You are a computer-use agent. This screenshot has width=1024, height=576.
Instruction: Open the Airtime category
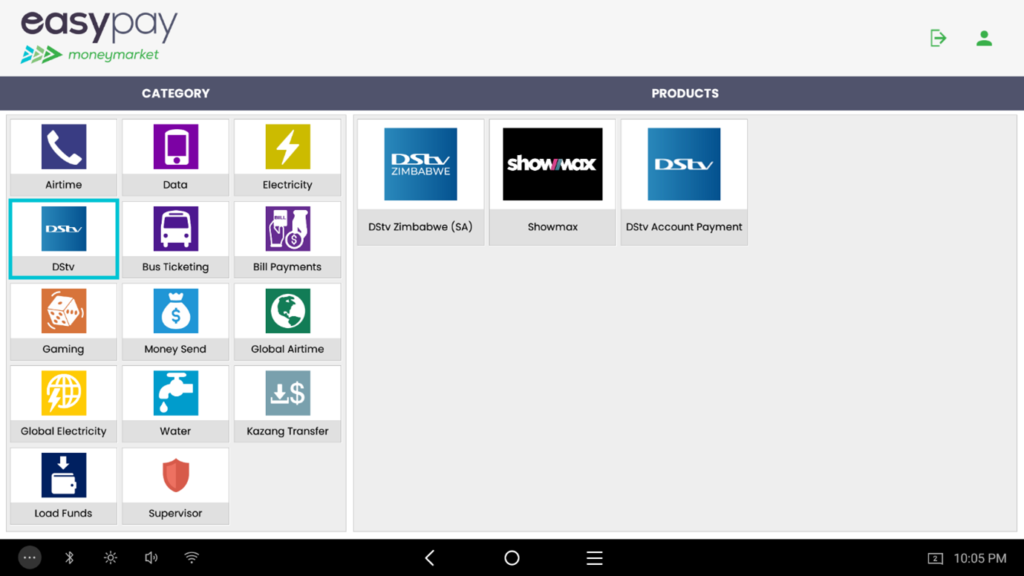[63, 157]
